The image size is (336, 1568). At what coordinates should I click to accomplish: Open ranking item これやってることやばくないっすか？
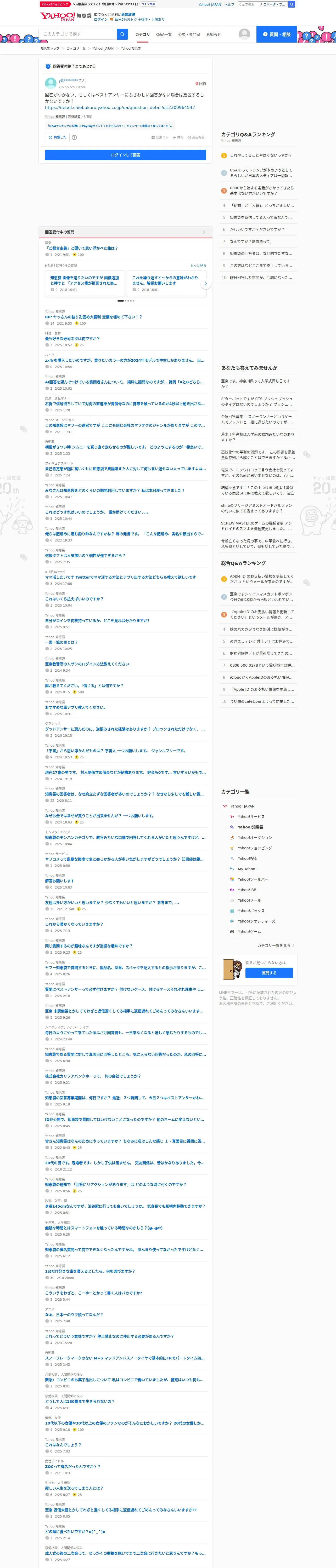[260, 155]
